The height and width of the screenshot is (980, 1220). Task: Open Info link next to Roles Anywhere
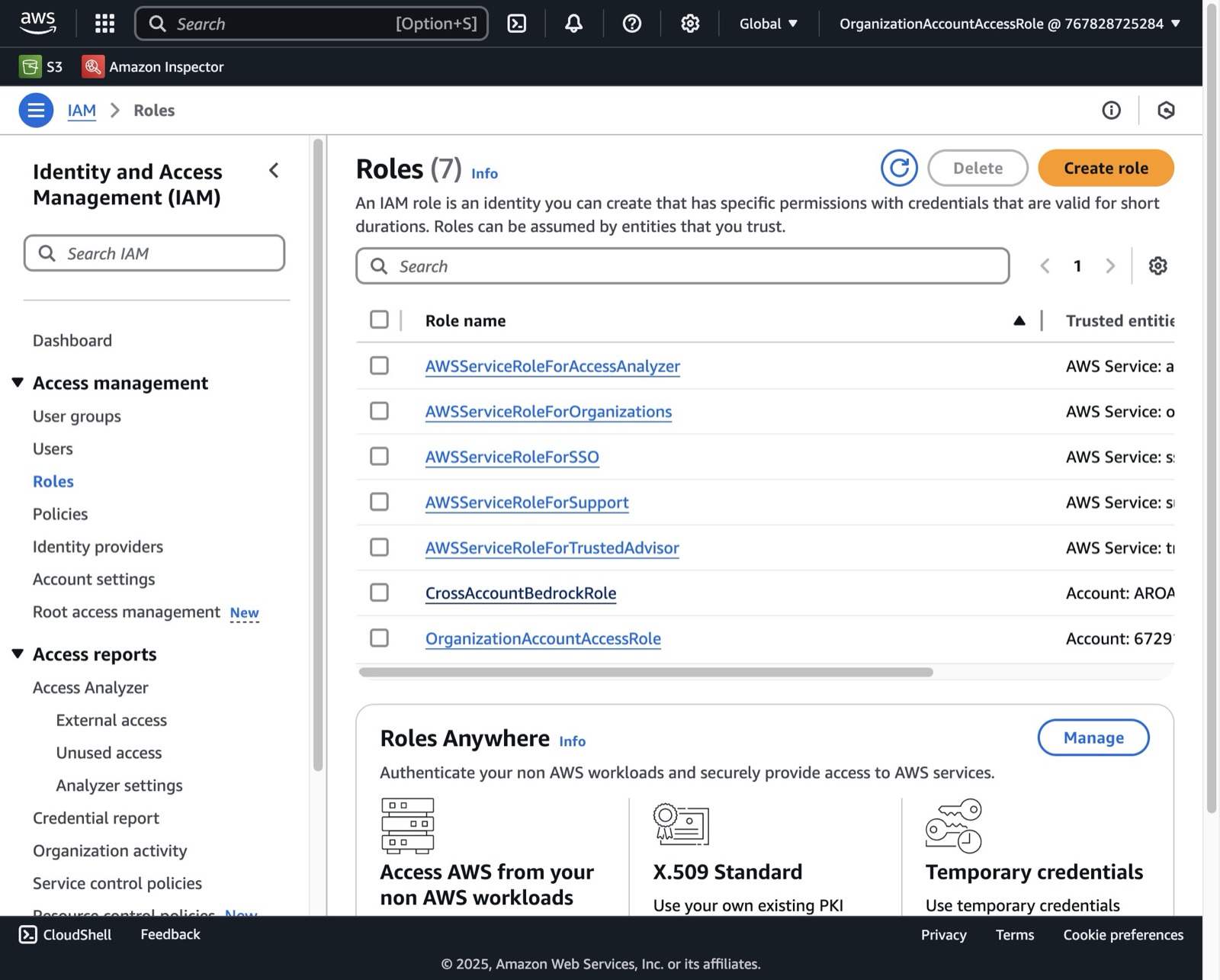click(x=572, y=741)
